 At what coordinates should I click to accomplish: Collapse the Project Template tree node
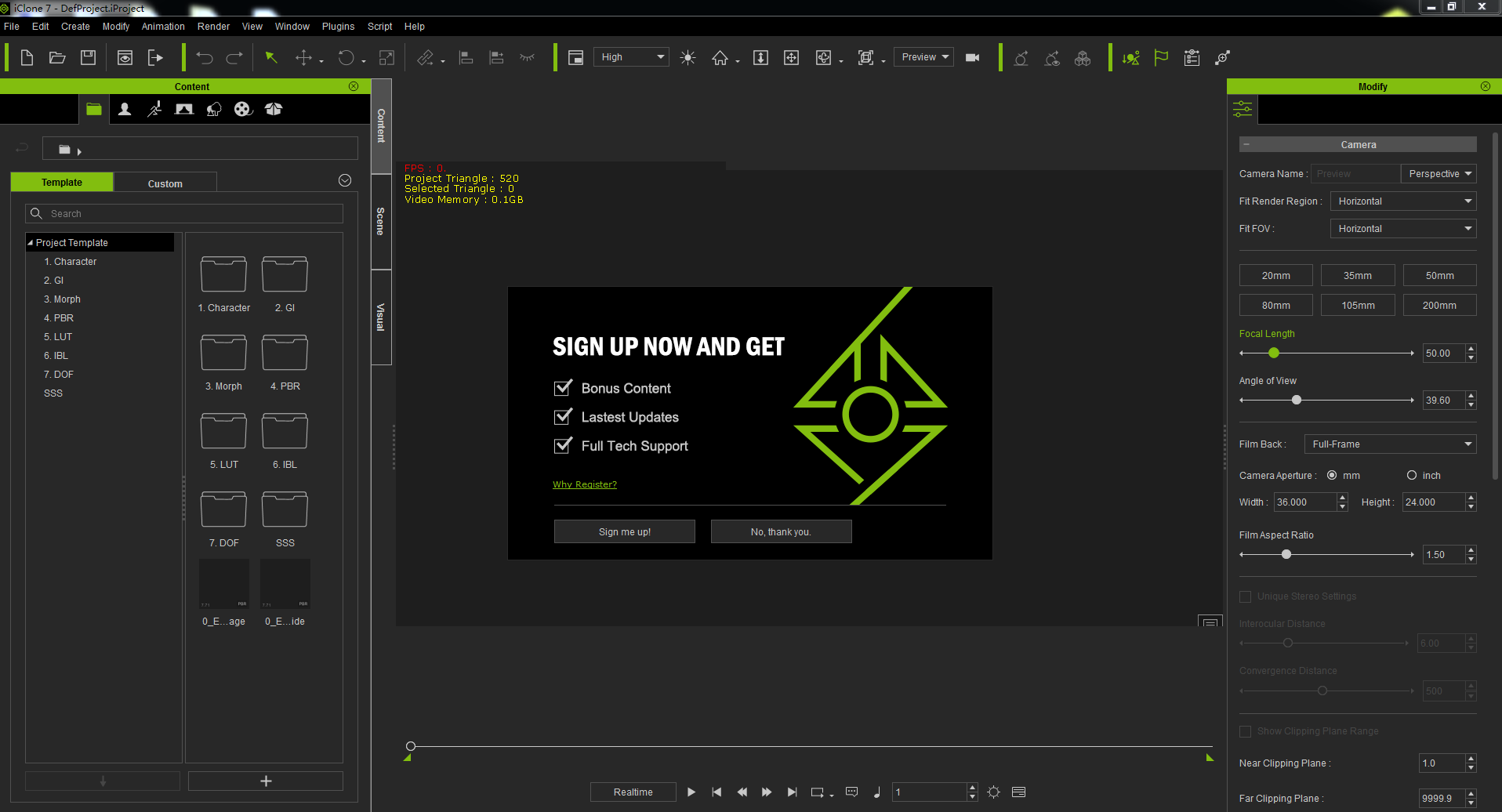pos(31,243)
